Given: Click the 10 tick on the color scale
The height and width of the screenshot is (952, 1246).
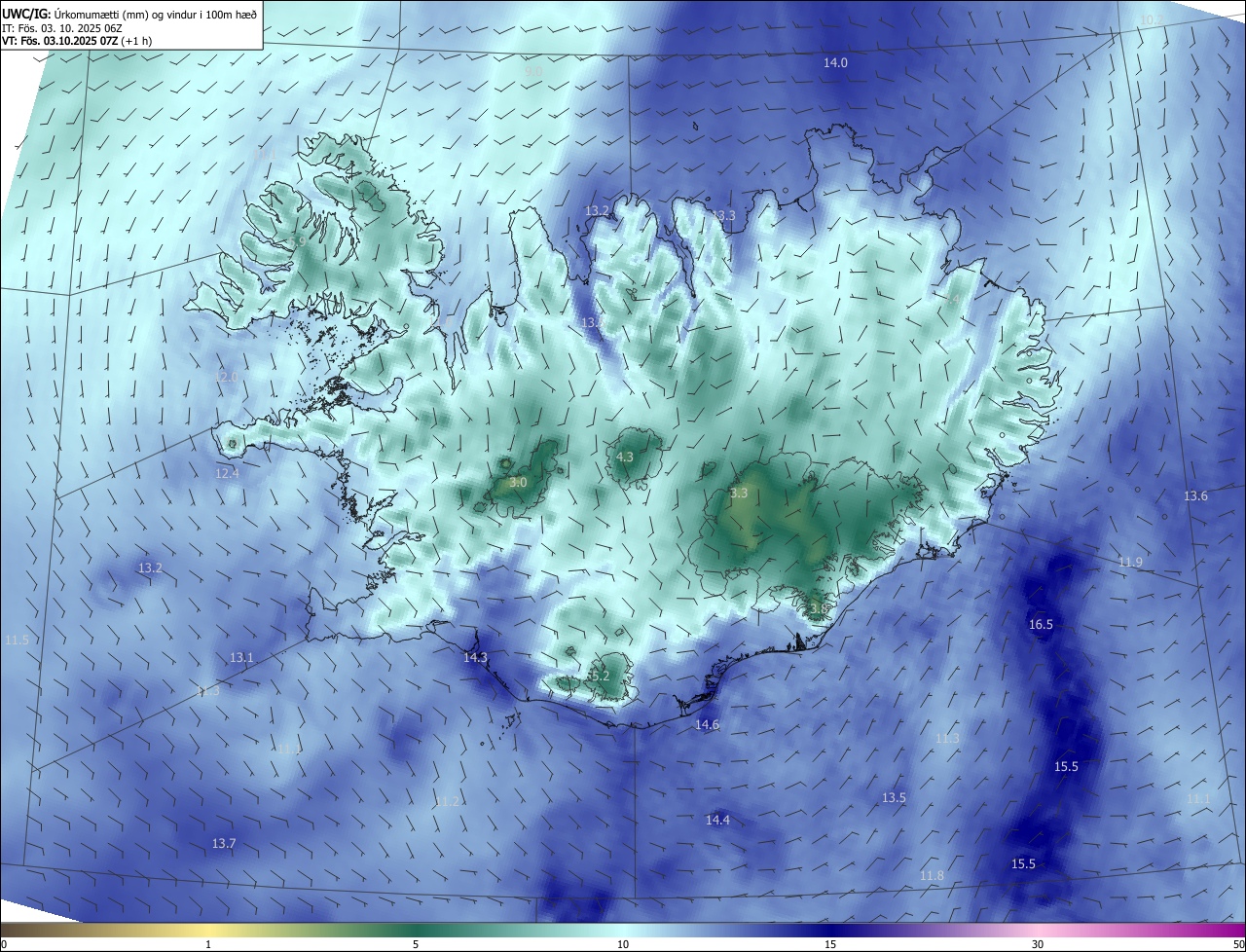Looking at the screenshot, I should click(x=623, y=944).
